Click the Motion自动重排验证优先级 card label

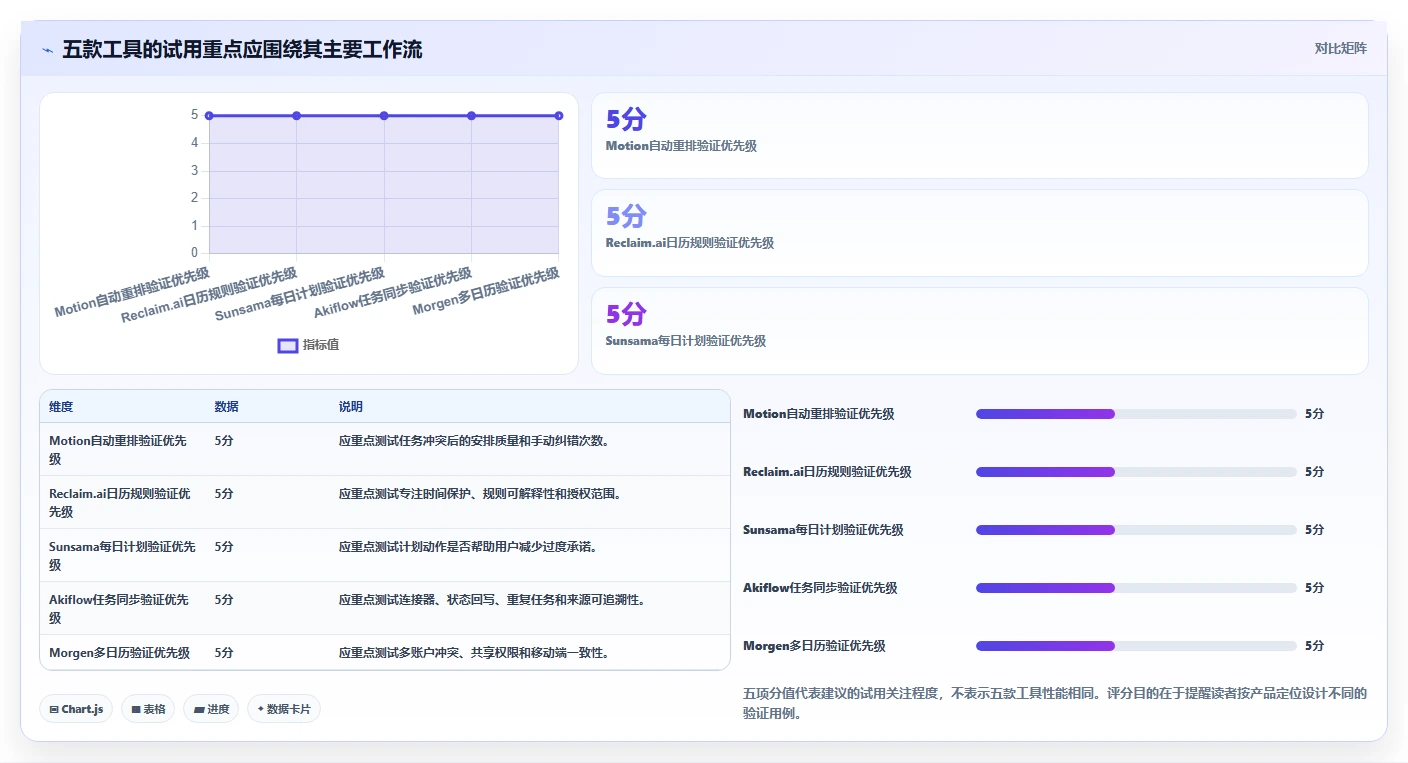pos(681,146)
